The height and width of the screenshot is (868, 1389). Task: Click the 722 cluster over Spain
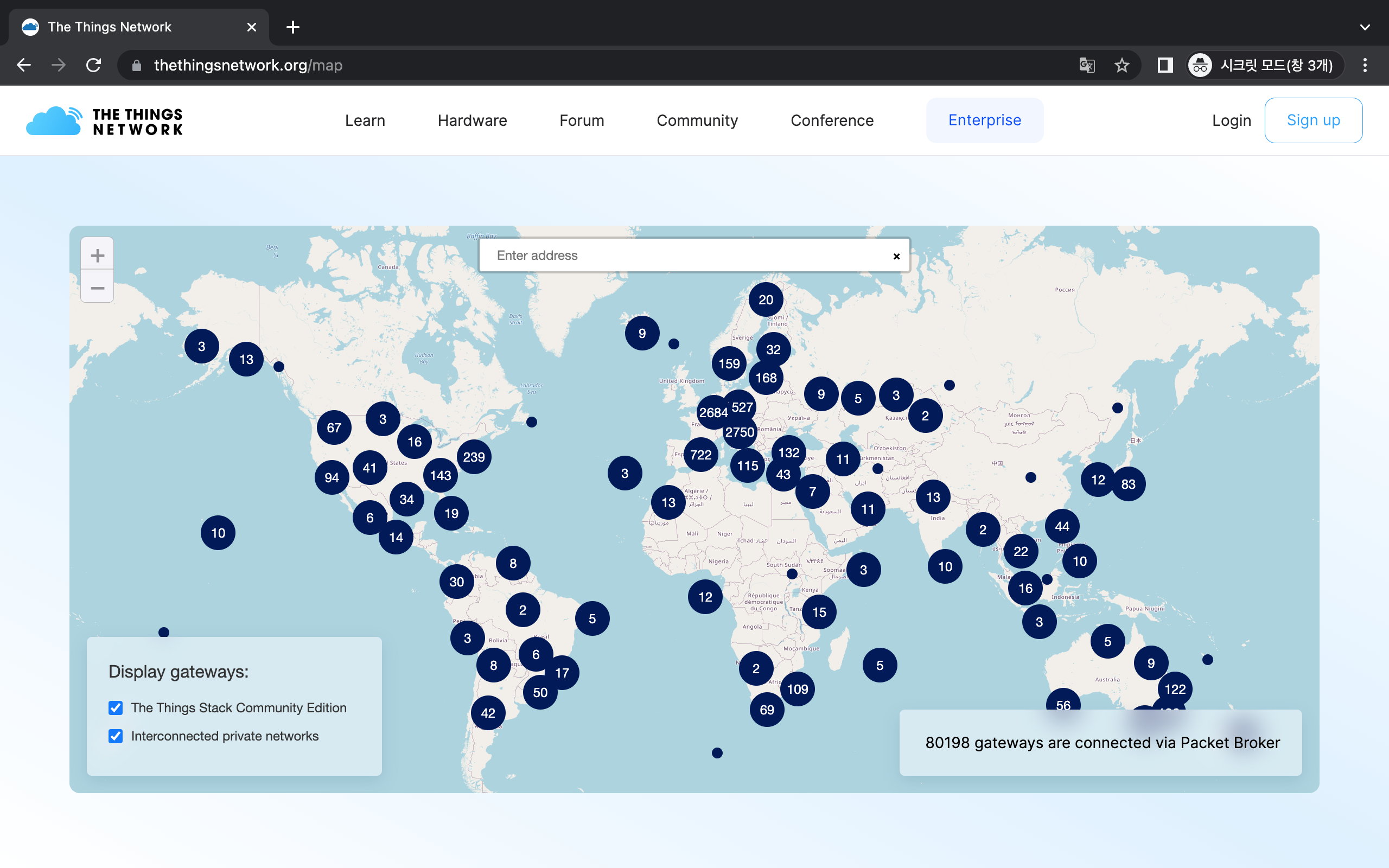(701, 455)
